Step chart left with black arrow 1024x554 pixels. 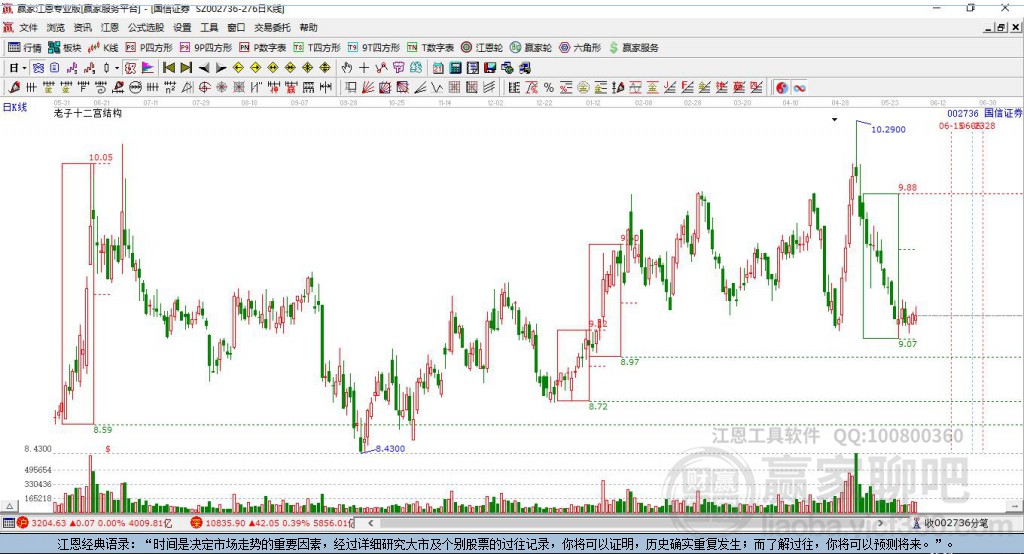(204, 68)
